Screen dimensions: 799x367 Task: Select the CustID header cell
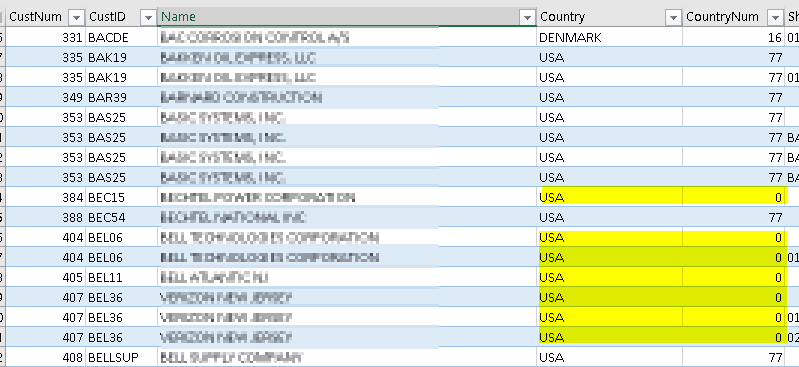(121, 17)
